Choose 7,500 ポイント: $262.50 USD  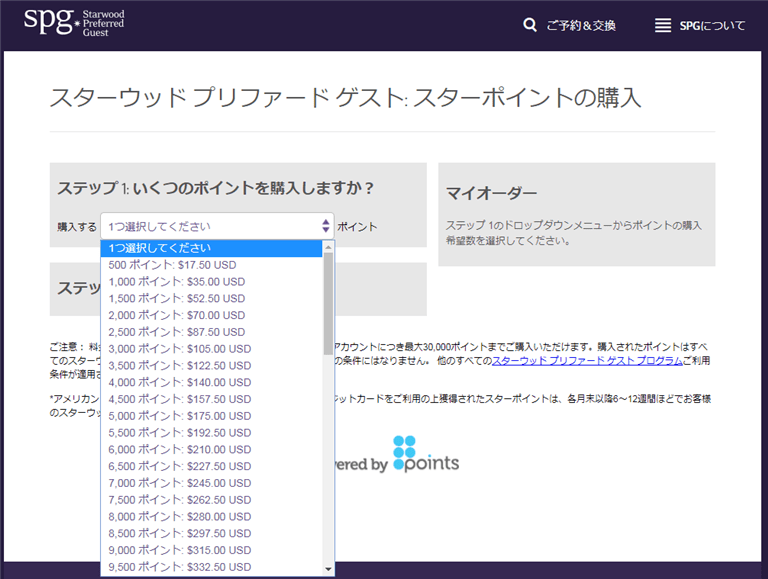point(211,500)
